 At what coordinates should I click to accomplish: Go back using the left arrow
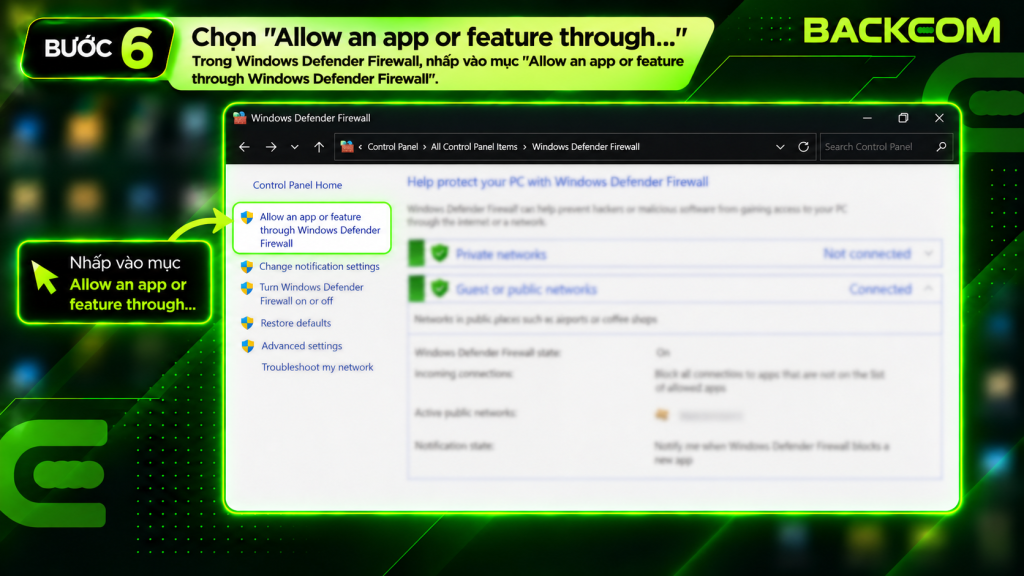[x=244, y=147]
